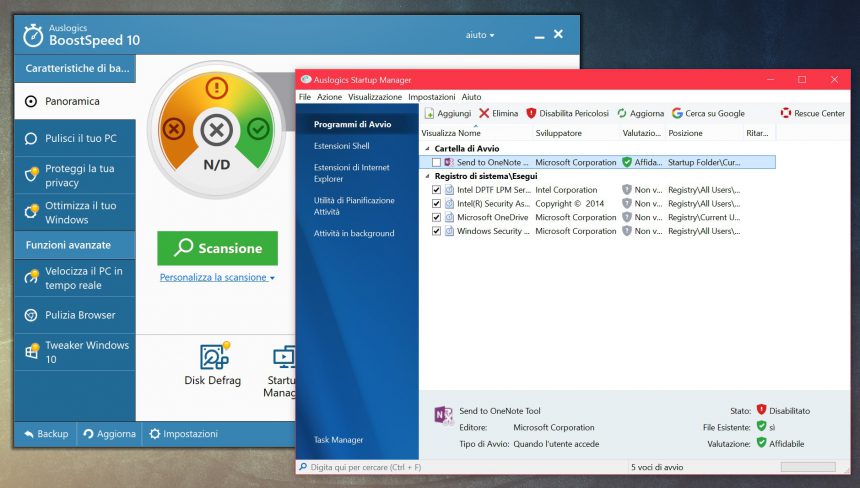Image resolution: width=860 pixels, height=488 pixels.
Task: Sort by Ritardo column header
Action: click(x=759, y=133)
